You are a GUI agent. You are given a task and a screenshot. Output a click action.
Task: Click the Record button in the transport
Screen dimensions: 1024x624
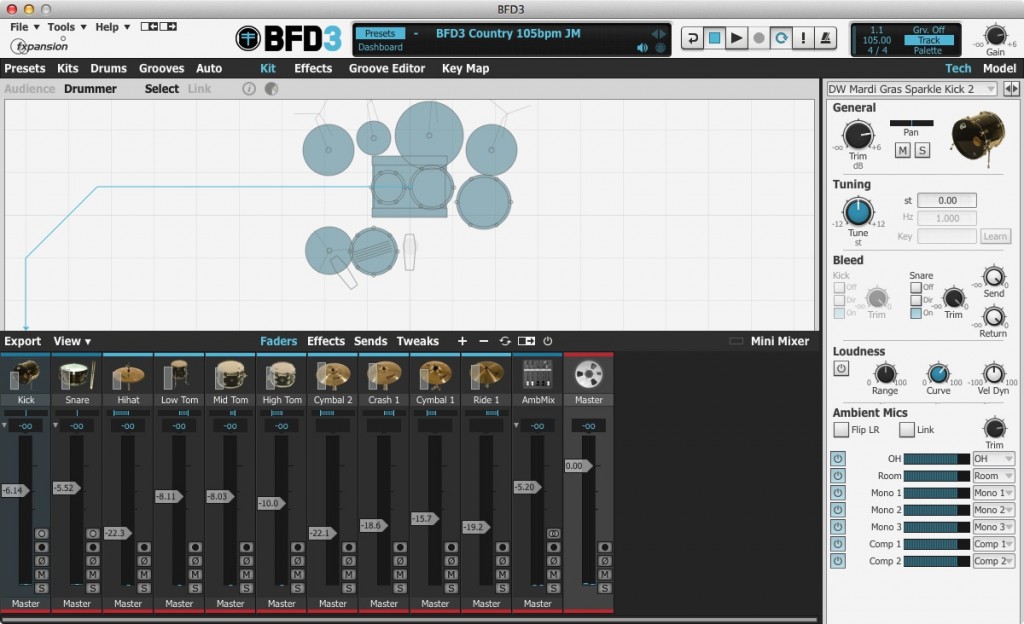[758, 39]
